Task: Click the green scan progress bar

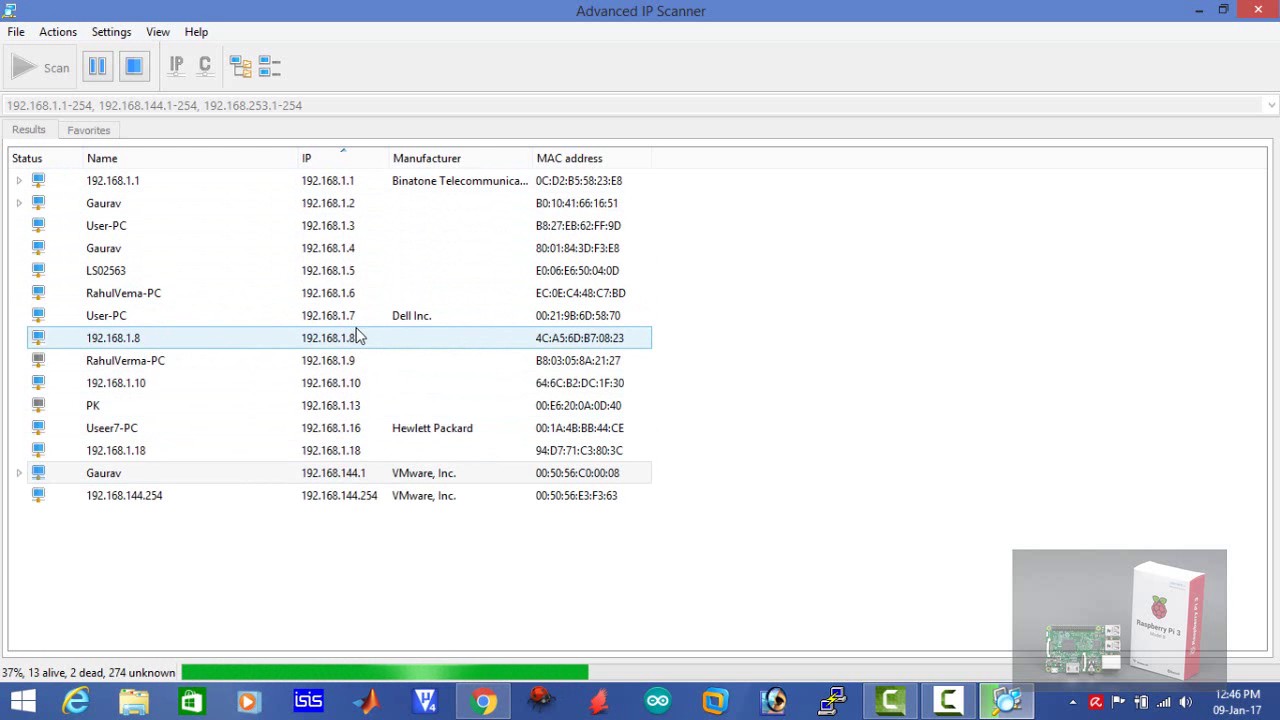Action: tap(385, 673)
